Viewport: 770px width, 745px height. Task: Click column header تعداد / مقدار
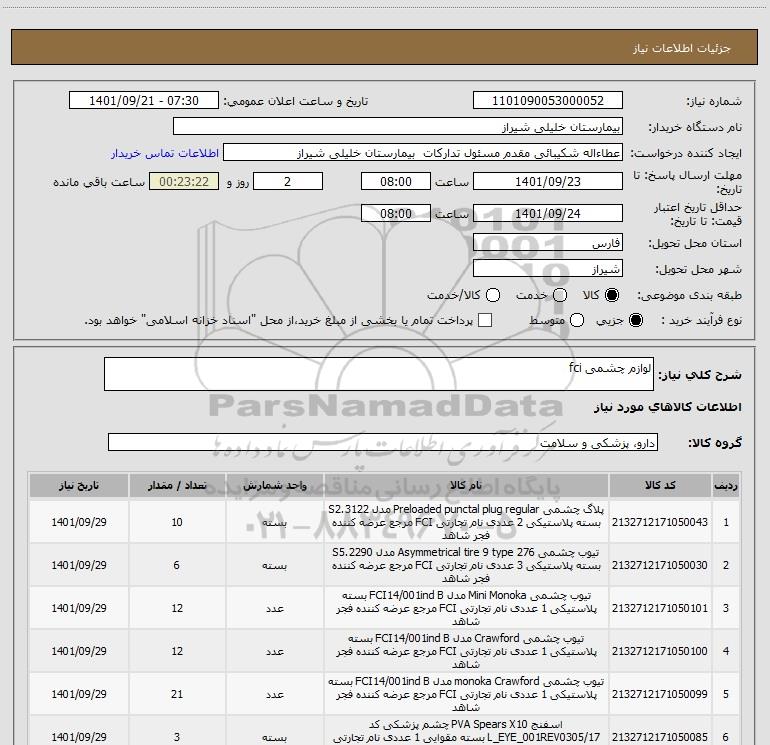pos(177,485)
